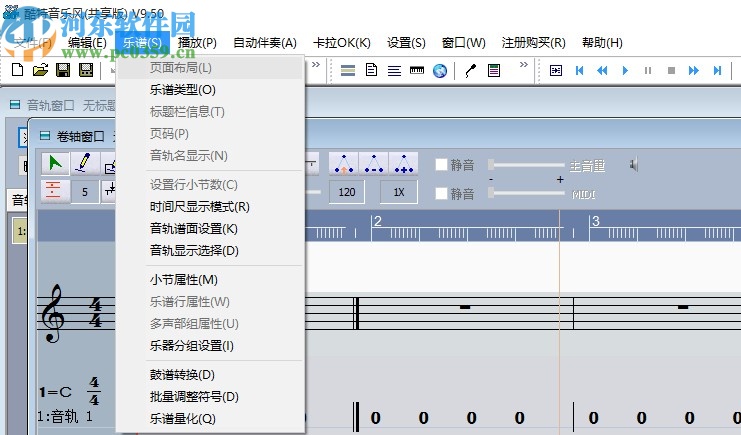Click measure 2 marker on time ruler
The width and height of the screenshot is (741, 435).
click(377, 221)
